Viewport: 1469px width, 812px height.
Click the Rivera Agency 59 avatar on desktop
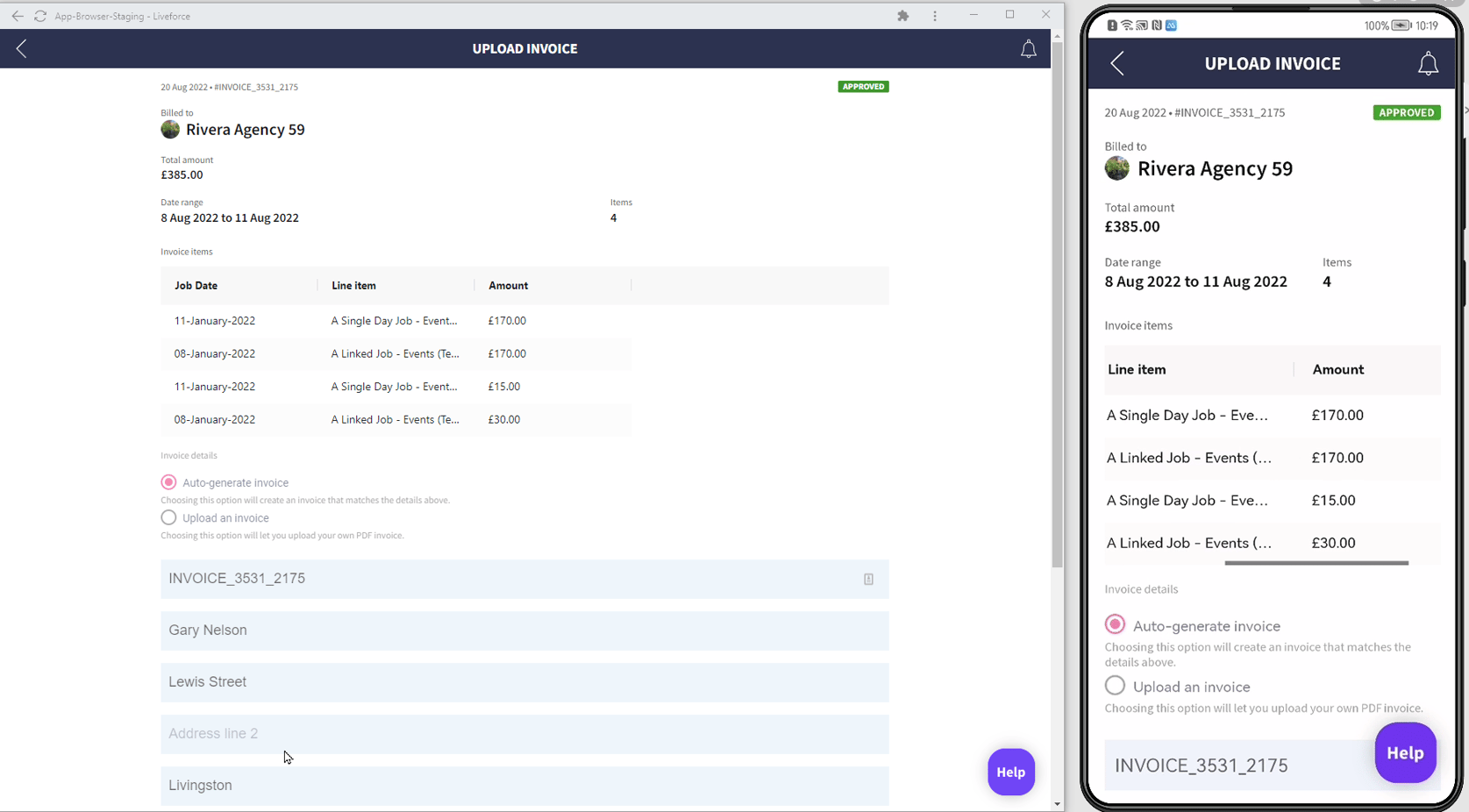(x=170, y=130)
